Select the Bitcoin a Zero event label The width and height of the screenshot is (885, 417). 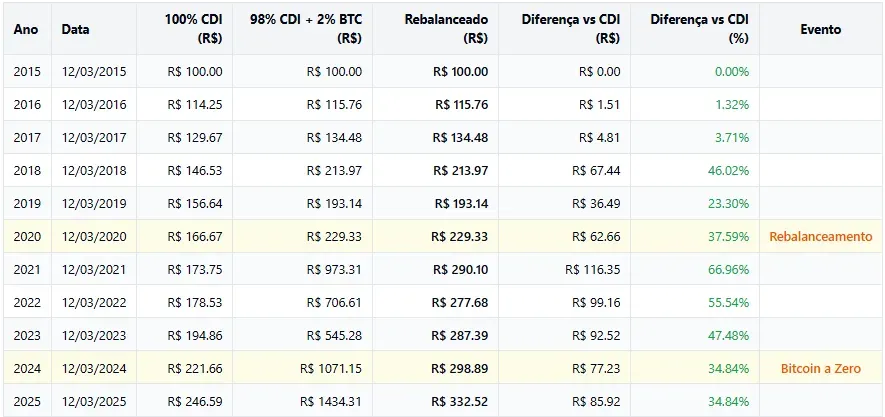pyautogui.click(x=821, y=368)
